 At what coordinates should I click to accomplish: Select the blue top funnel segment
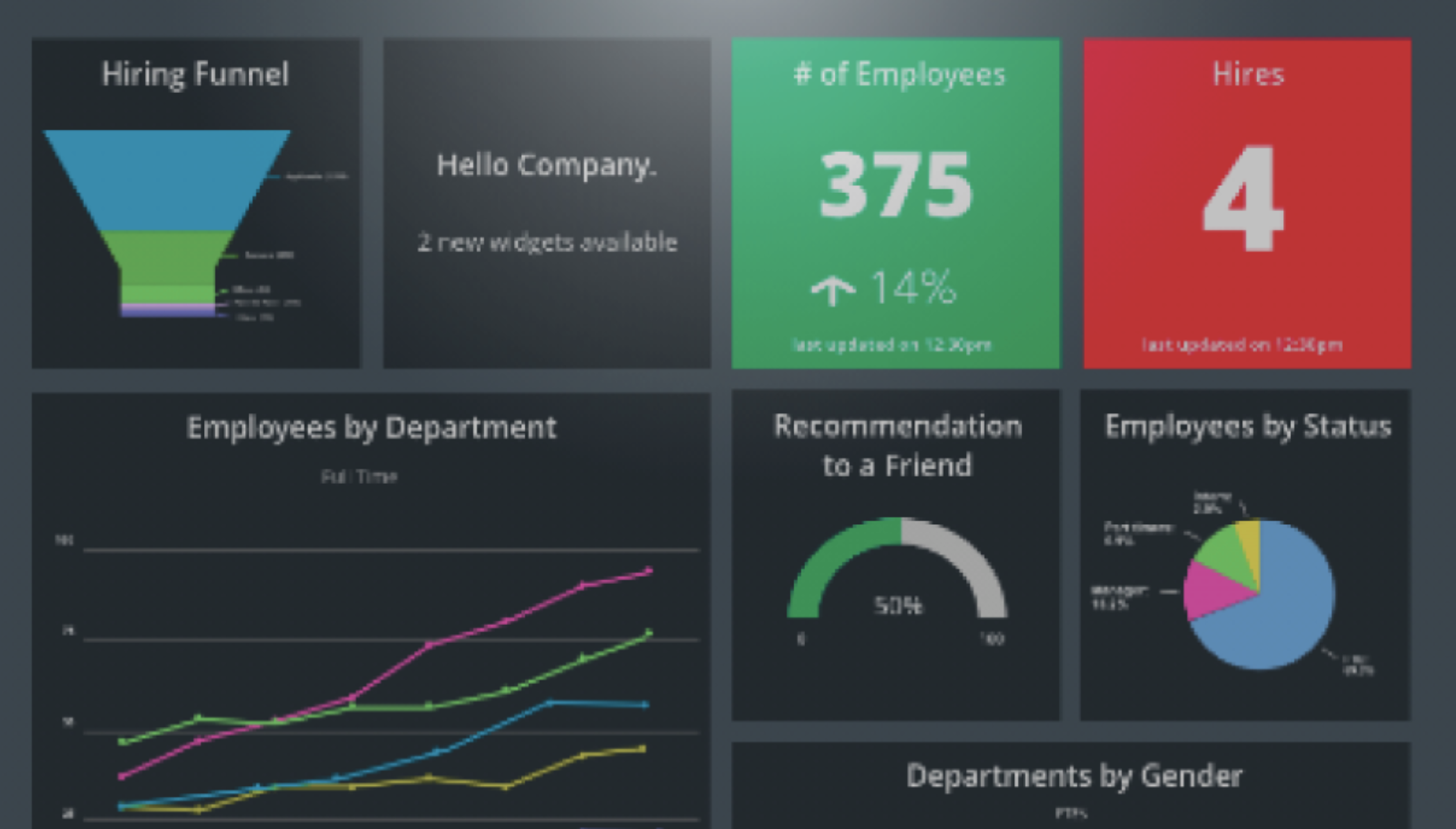tap(167, 179)
